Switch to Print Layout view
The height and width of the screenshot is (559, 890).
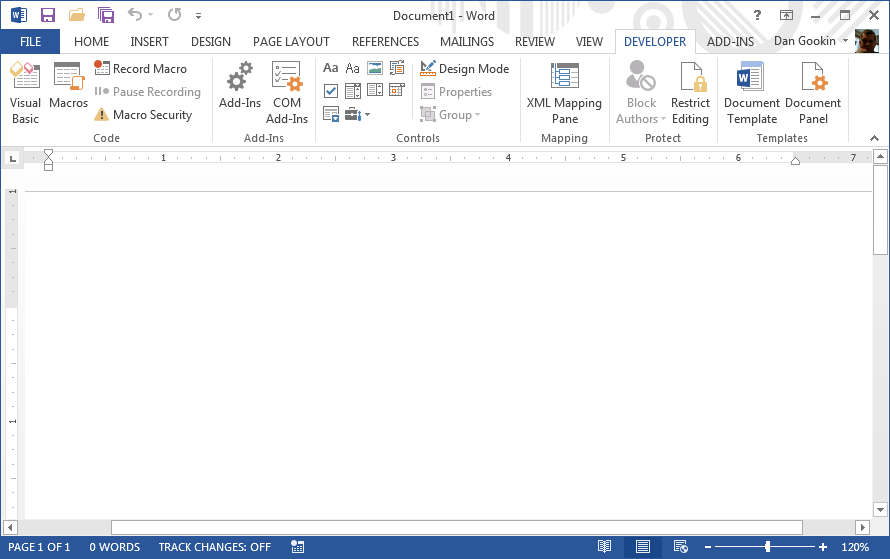click(x=643, y=547)
